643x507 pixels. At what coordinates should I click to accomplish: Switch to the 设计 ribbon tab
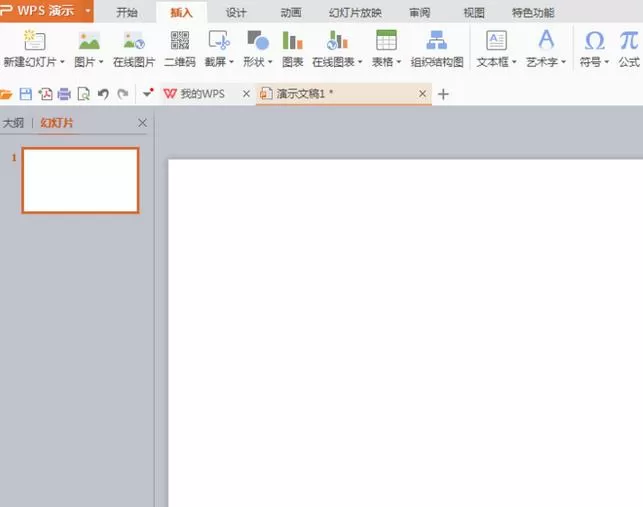[x=236, y=12]
